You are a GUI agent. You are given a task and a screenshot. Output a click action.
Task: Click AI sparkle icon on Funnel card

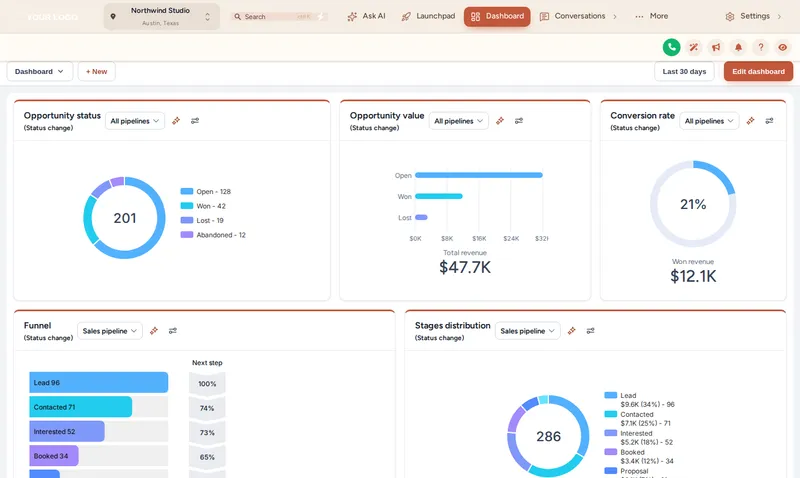click(x=154, y=331)
